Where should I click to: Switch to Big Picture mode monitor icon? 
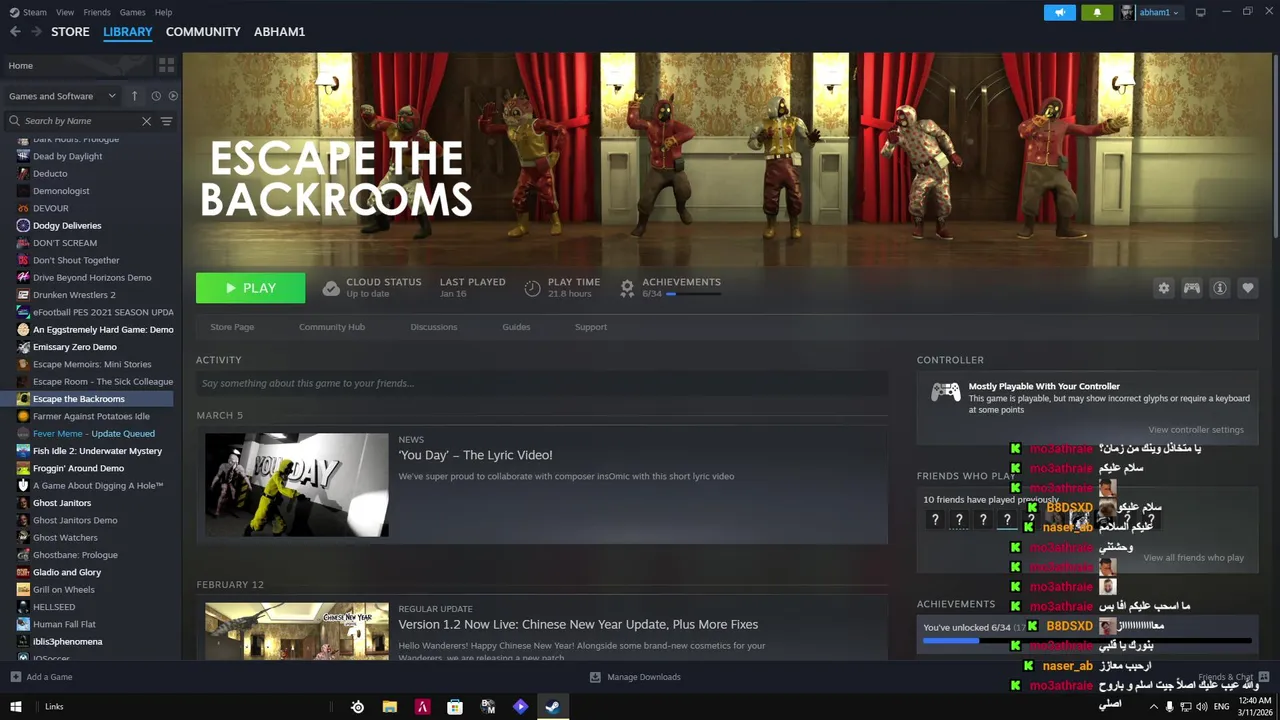1201,12
